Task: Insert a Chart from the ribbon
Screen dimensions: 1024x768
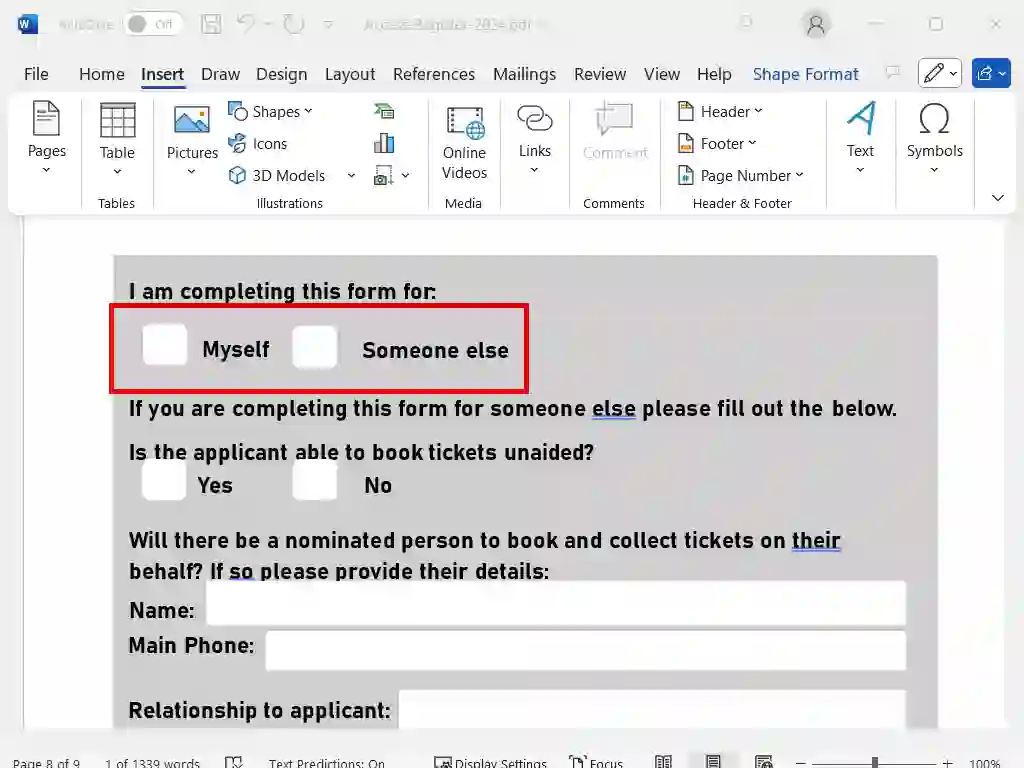Action: (384, 144)
